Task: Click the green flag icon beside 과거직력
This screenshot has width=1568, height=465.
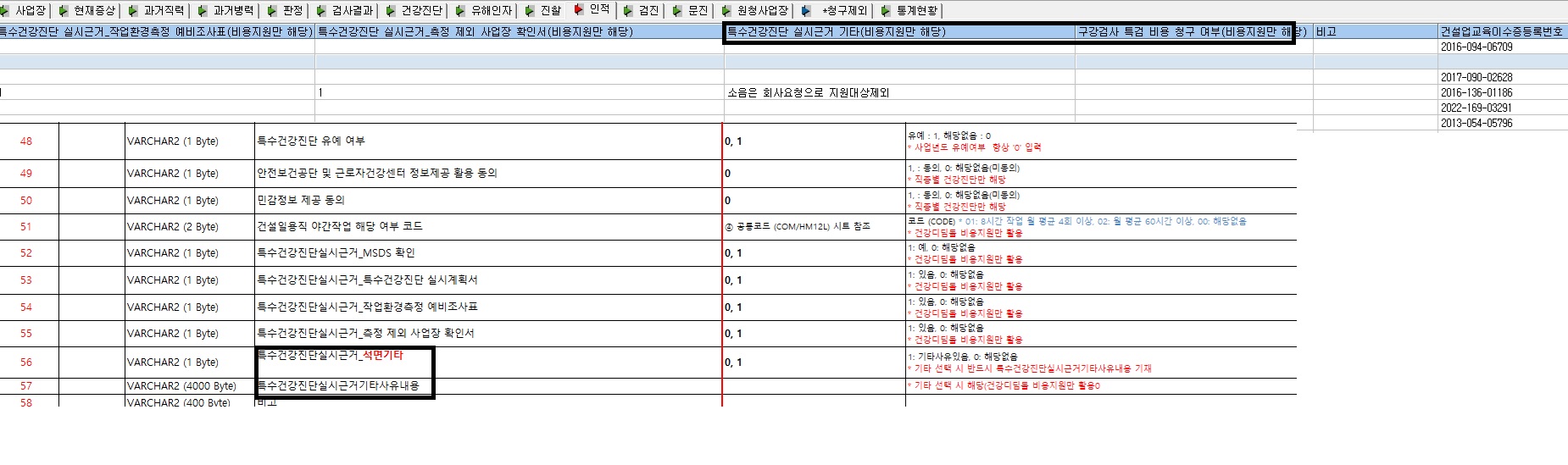Action: pos(134,11)
